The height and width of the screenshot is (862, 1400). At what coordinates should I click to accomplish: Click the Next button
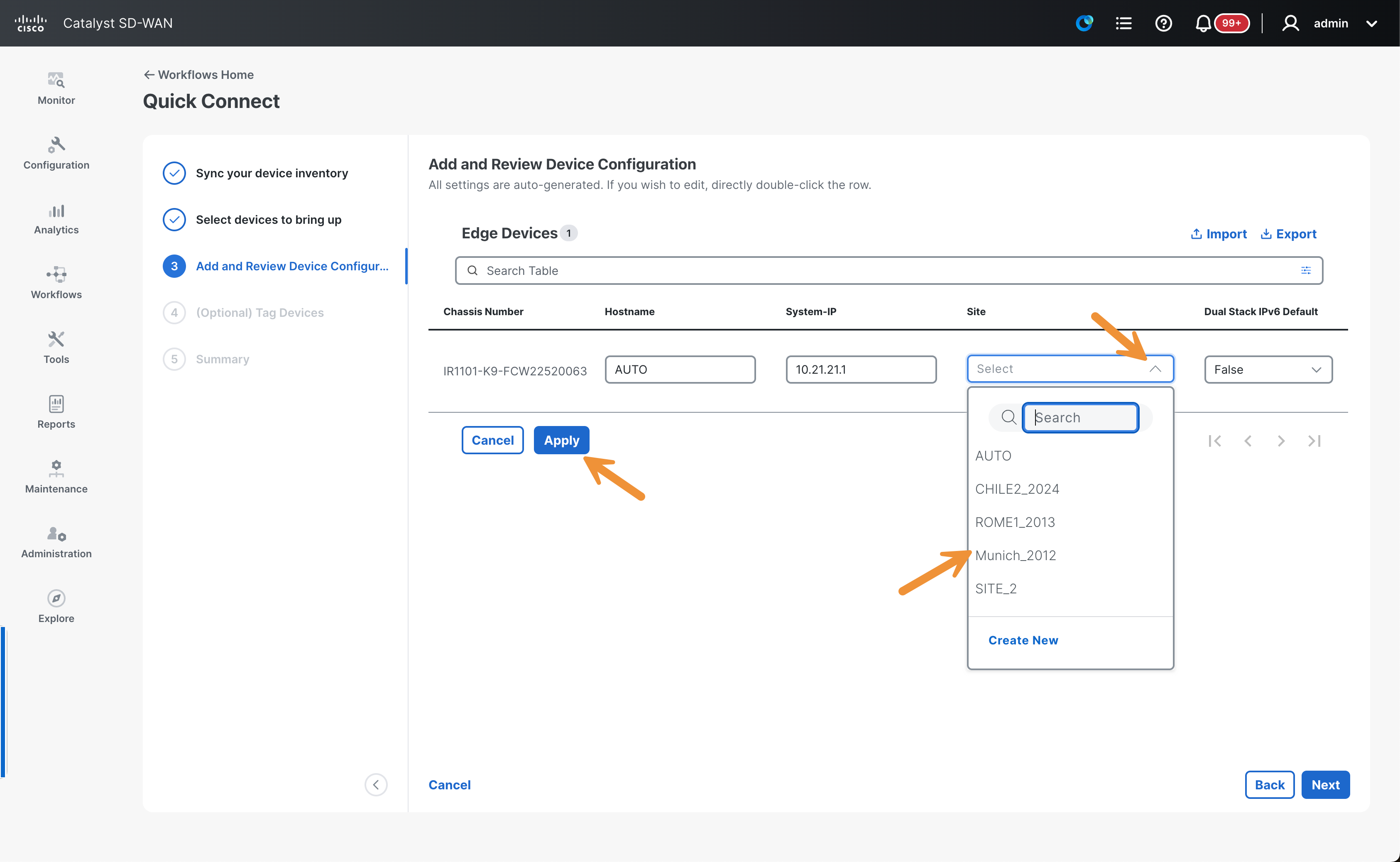pos(1325,784)
